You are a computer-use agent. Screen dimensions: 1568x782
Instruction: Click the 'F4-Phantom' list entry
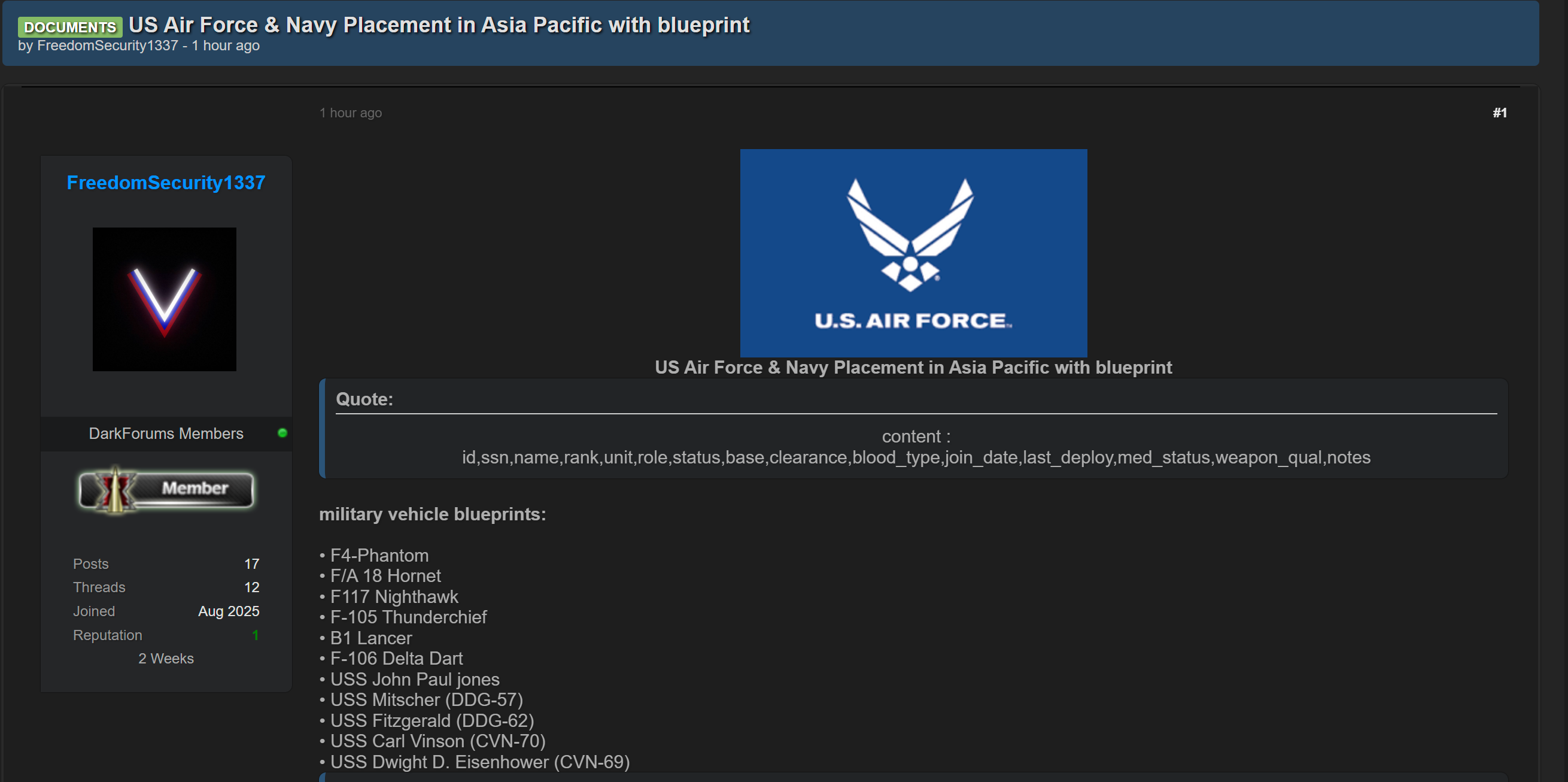(379, 556)
